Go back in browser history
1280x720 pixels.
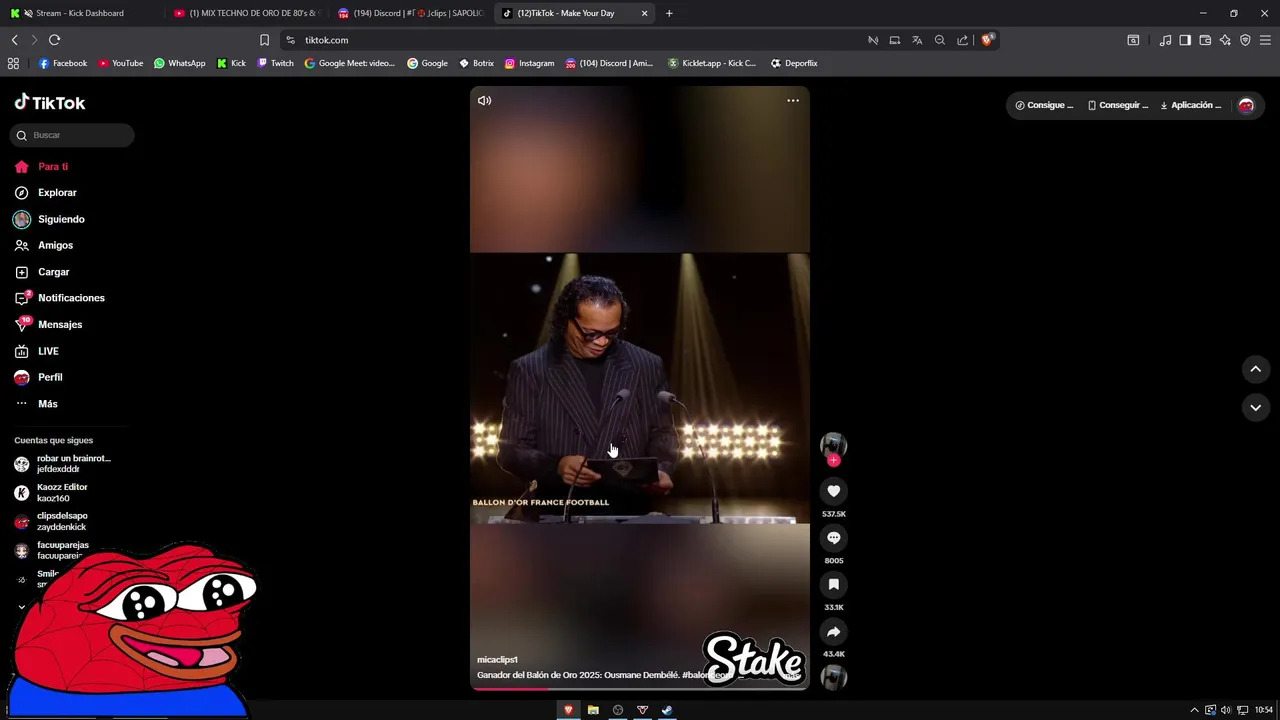(14, 40)
